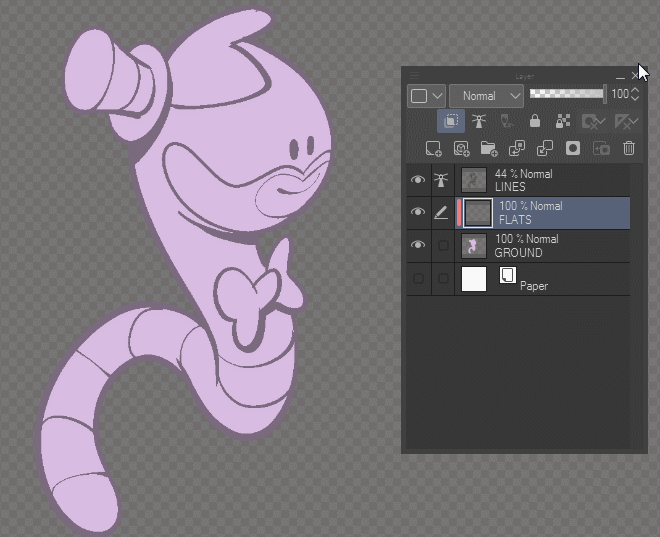This screenshot has width=660, height=537.
Task: Open the Normal blending mode dropdown
Action: [487, 96]
